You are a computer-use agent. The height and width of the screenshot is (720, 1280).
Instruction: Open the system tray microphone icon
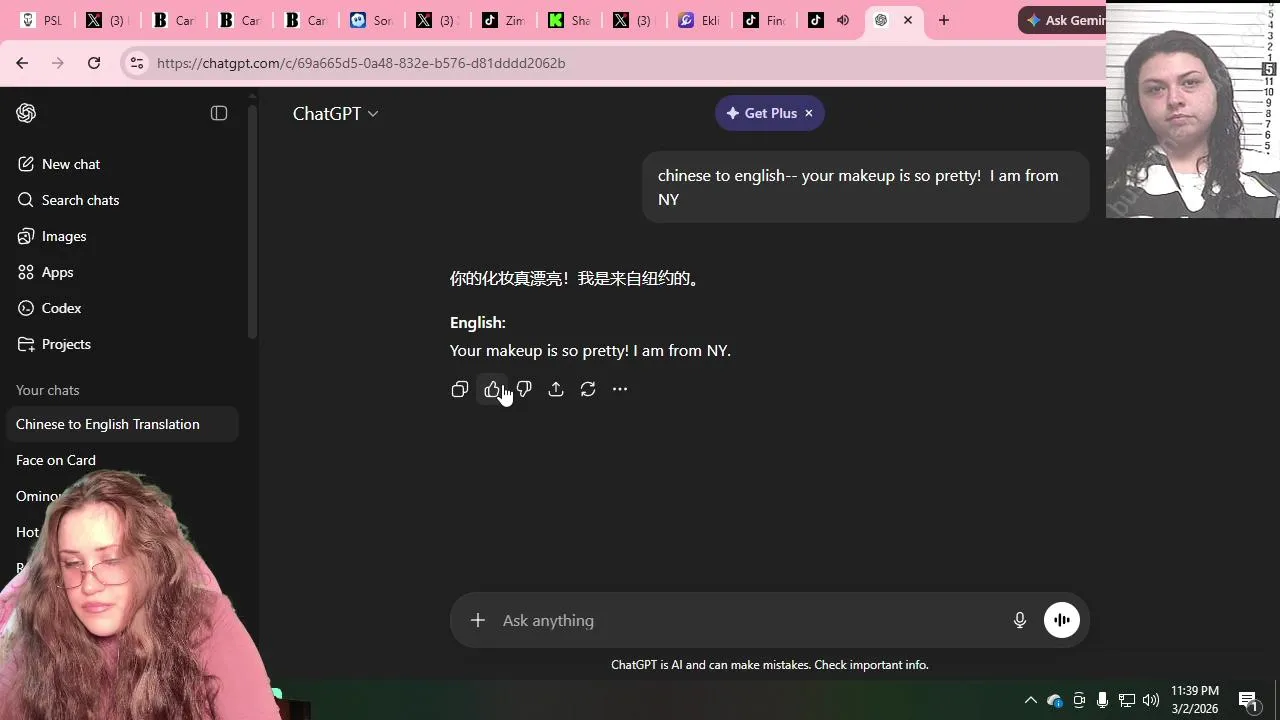coord(1102,700)
